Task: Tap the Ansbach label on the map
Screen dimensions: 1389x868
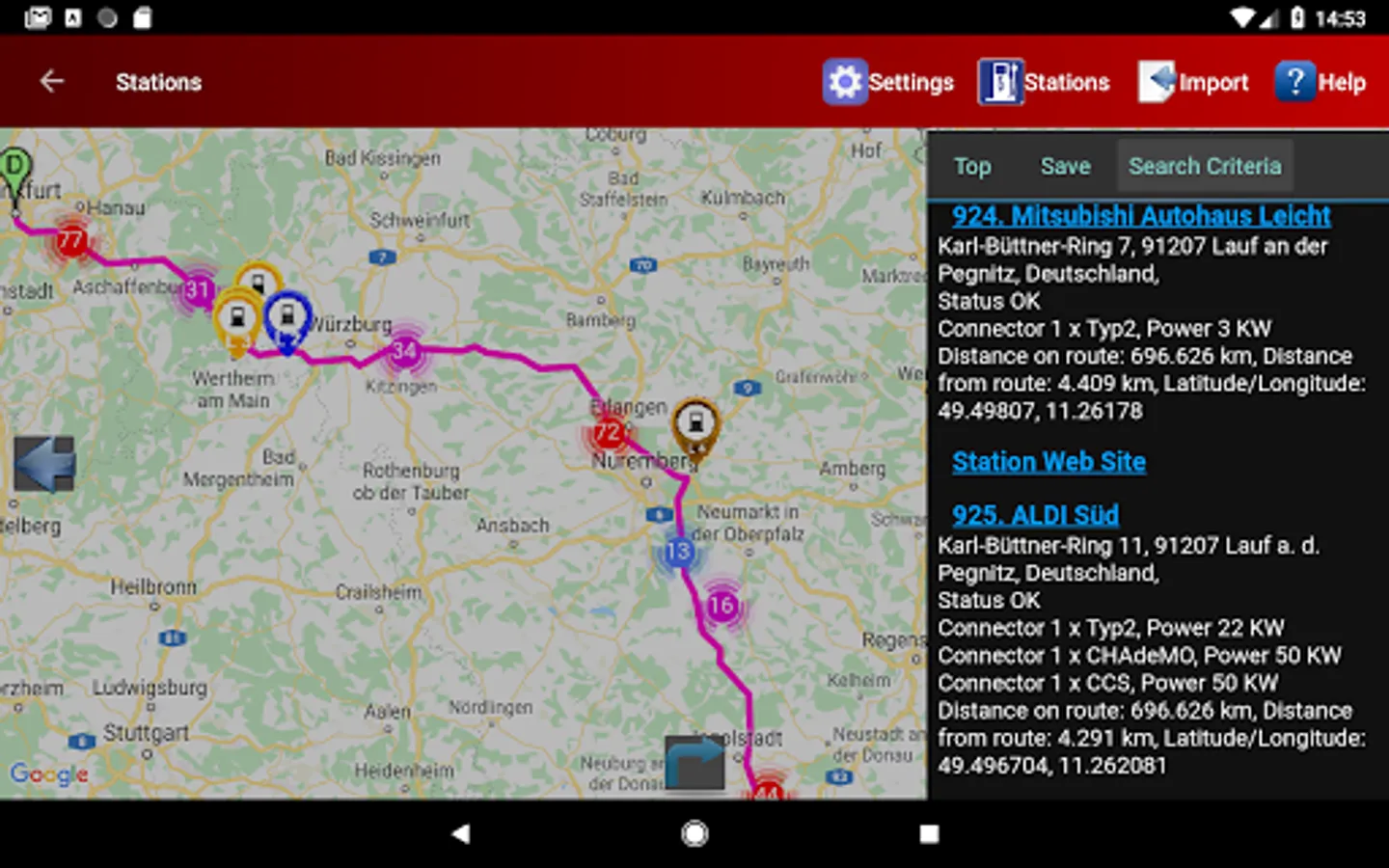Action: 512,526
